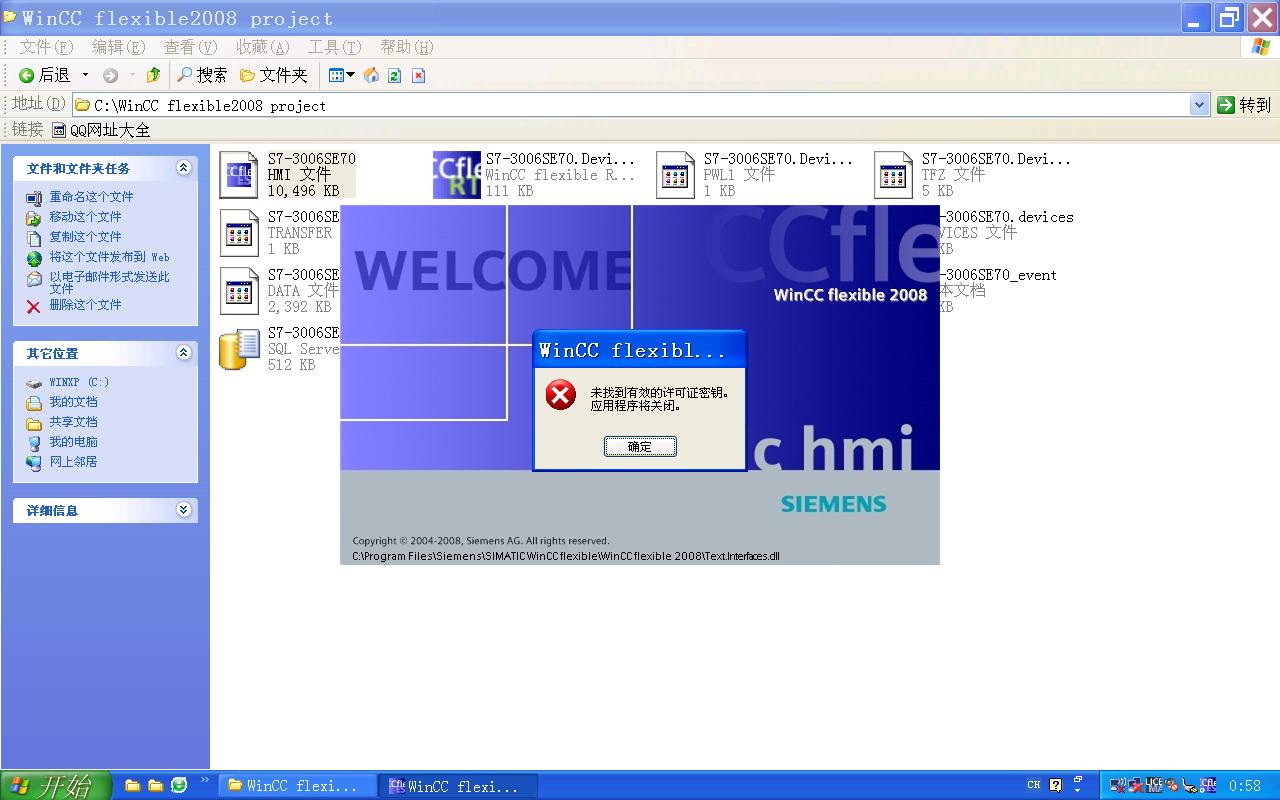Image resolution: width=1280 pixels, height=800 pixels.
Task: Click the address bar path field
Action: 632,105
